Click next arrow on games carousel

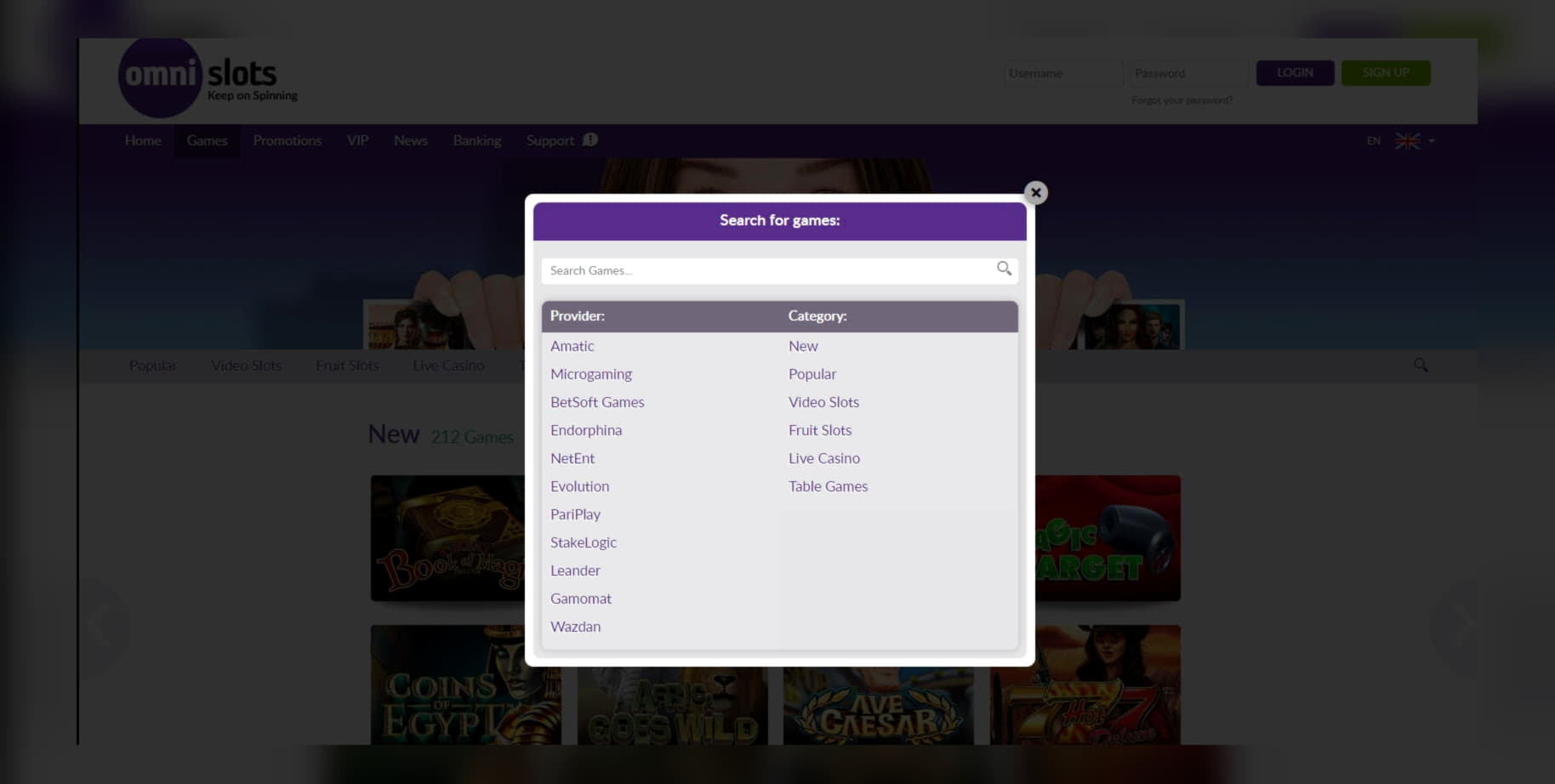tap(1461, 627)
